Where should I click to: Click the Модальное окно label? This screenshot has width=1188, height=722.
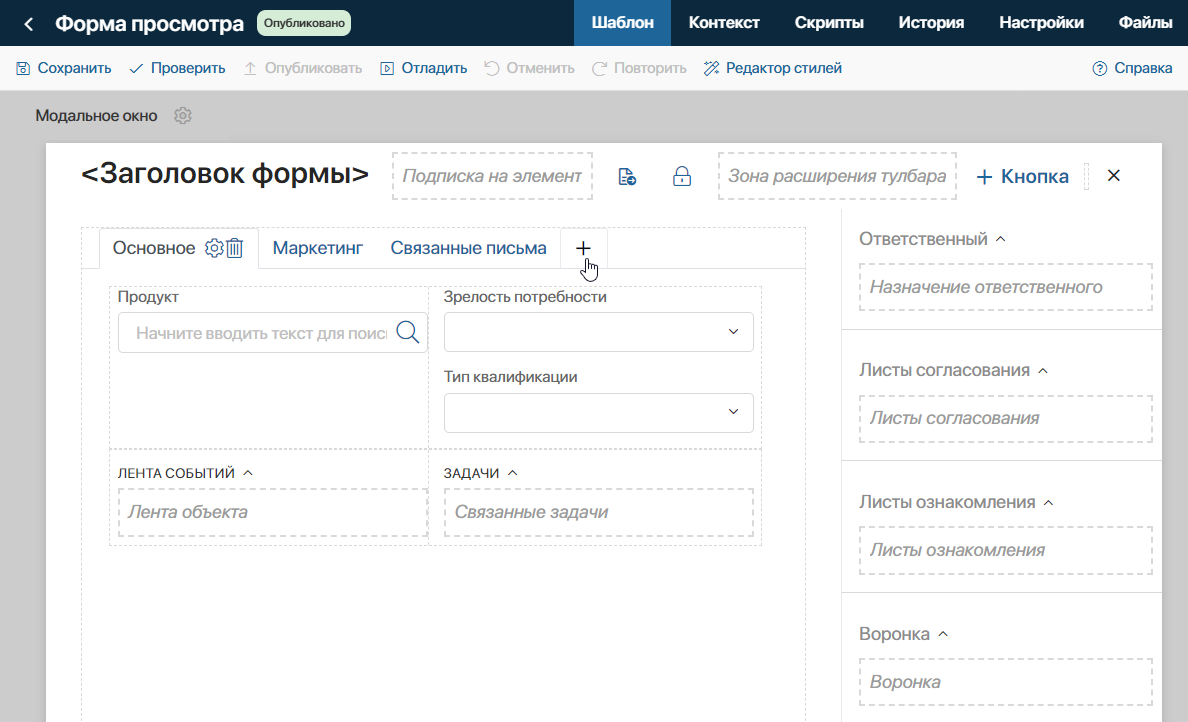pyautogui.click(x=96, y=116)
